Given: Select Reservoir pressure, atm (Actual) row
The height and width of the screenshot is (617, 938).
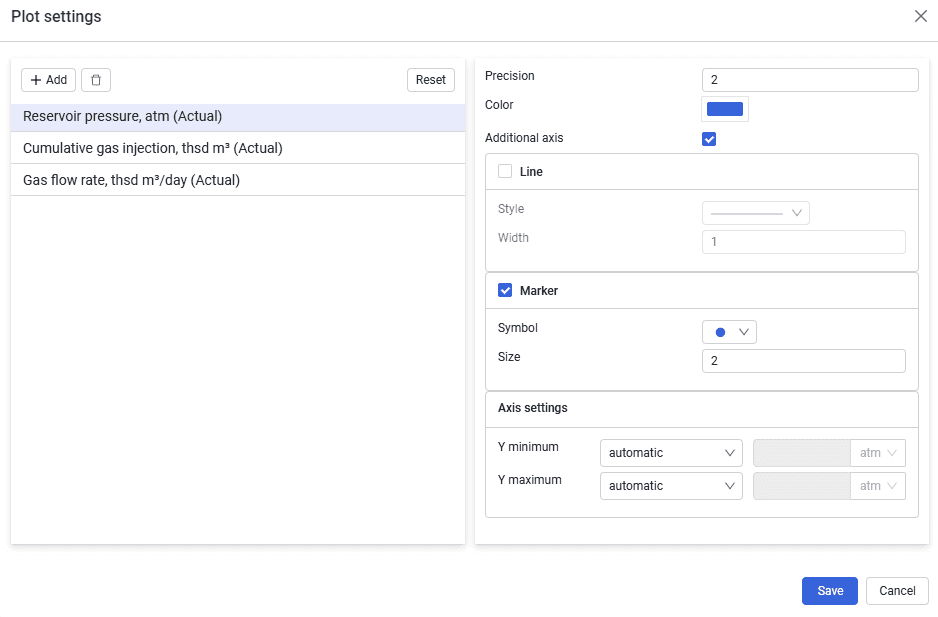Looking at the screenshot, I should coord(238,116).
